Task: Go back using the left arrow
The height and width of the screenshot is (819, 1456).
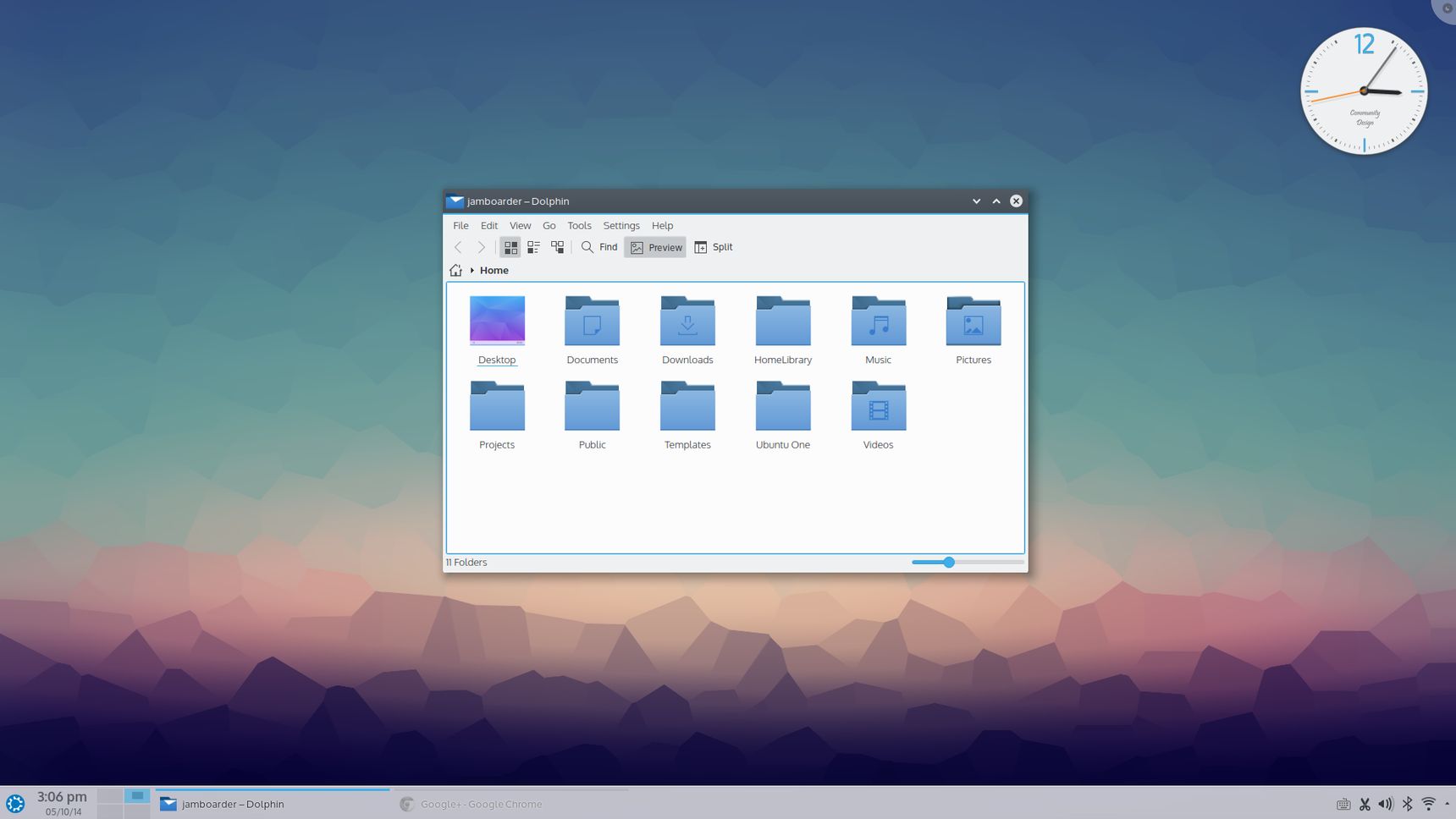Action: (x=458, y=247)
